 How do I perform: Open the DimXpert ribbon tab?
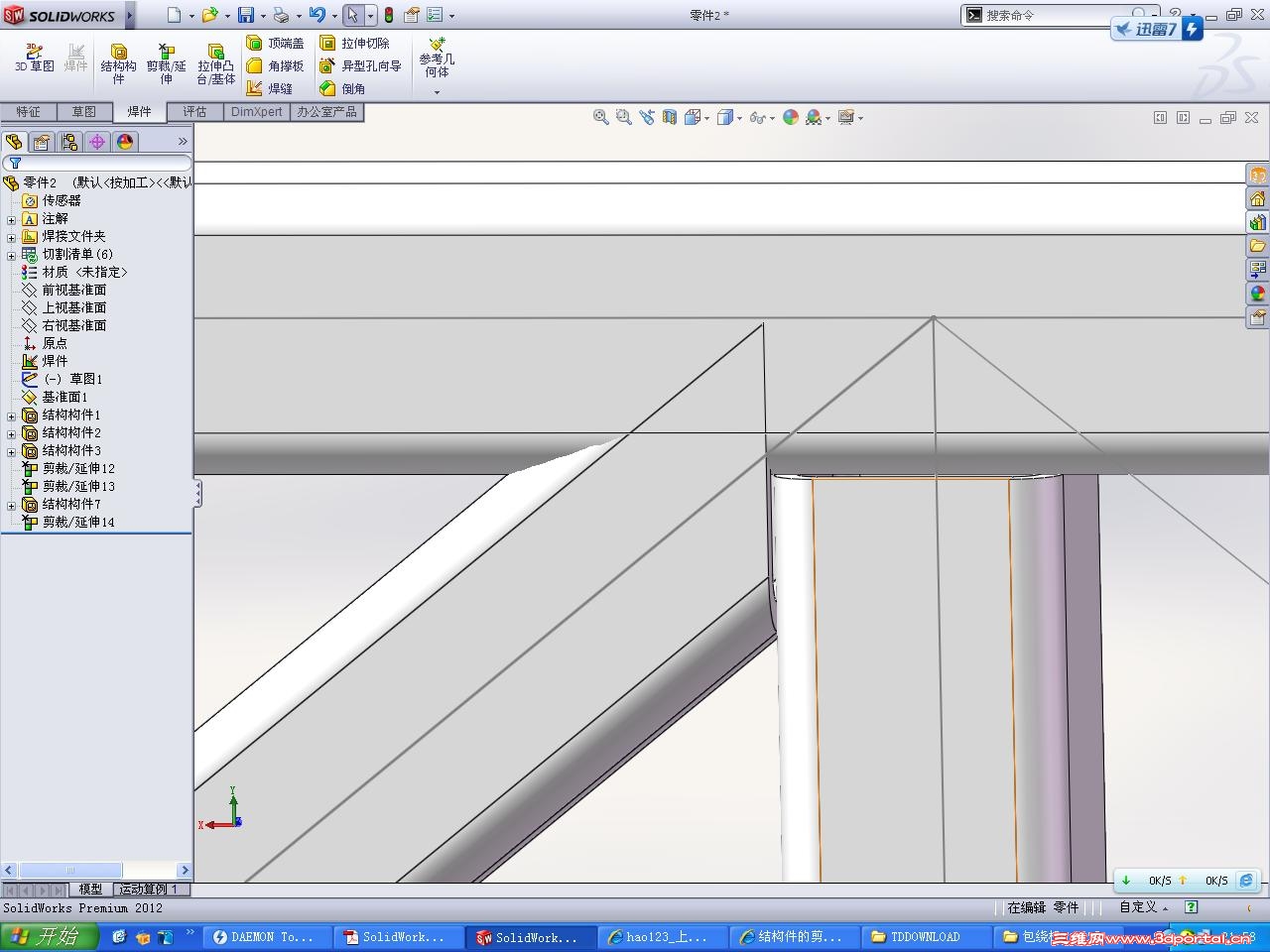tap(257, 112)
